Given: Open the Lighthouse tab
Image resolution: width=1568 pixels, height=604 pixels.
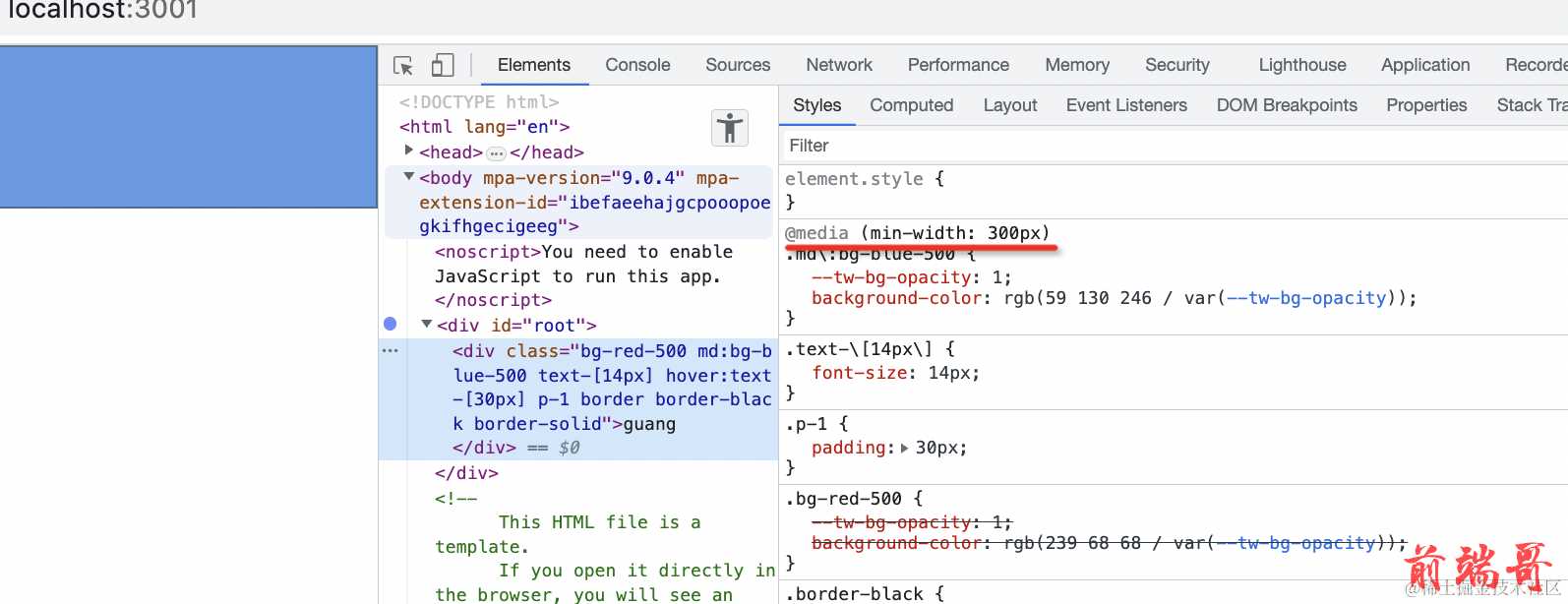Looking at the screenshot, I should tap(1301, 65).
